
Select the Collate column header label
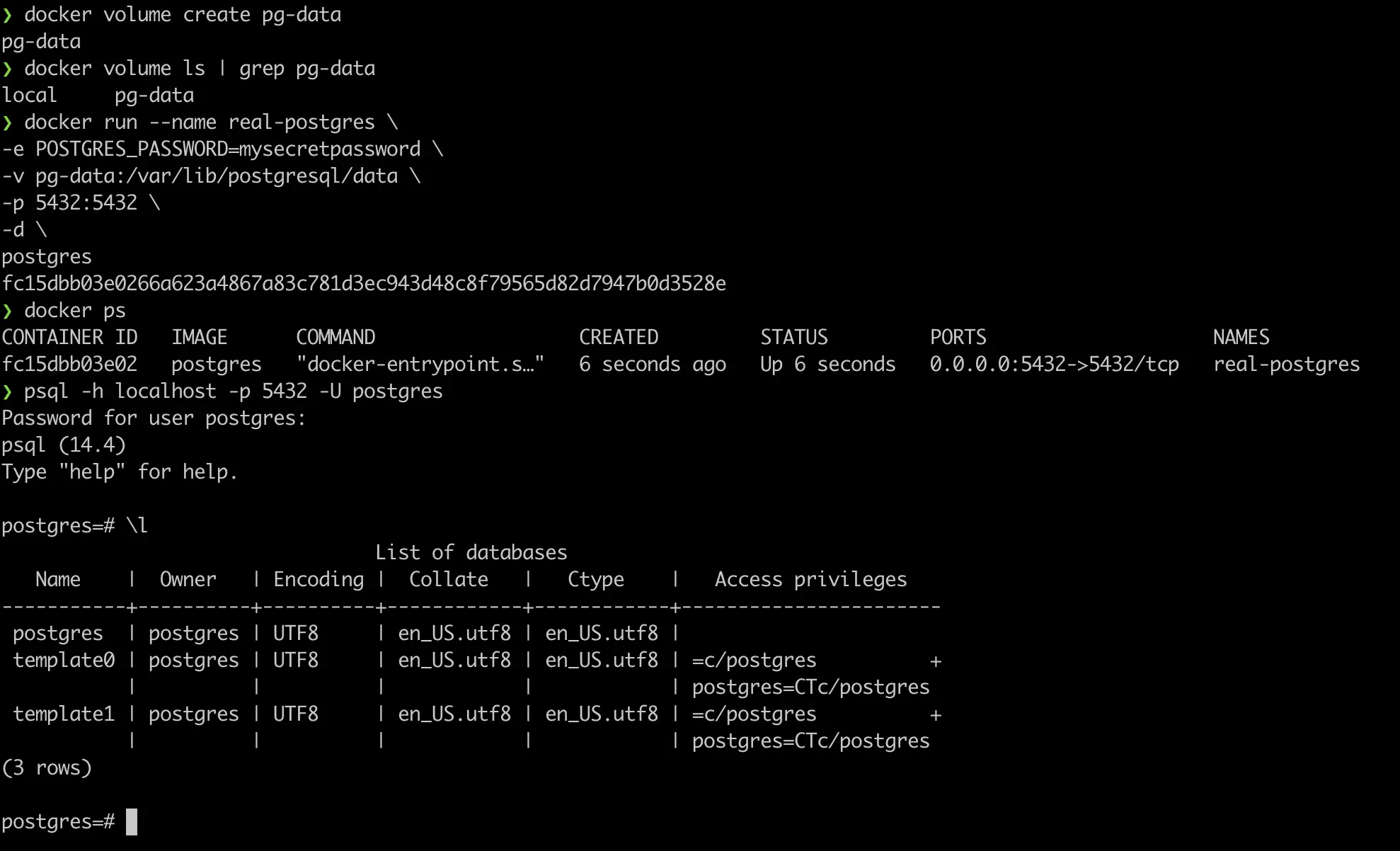tap(448, 578)
